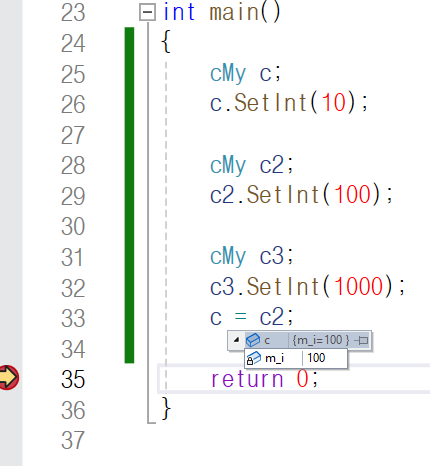Click line number 36
This screenshot has height=466, width=430.
pyautogui.click(x=73, y=410)
